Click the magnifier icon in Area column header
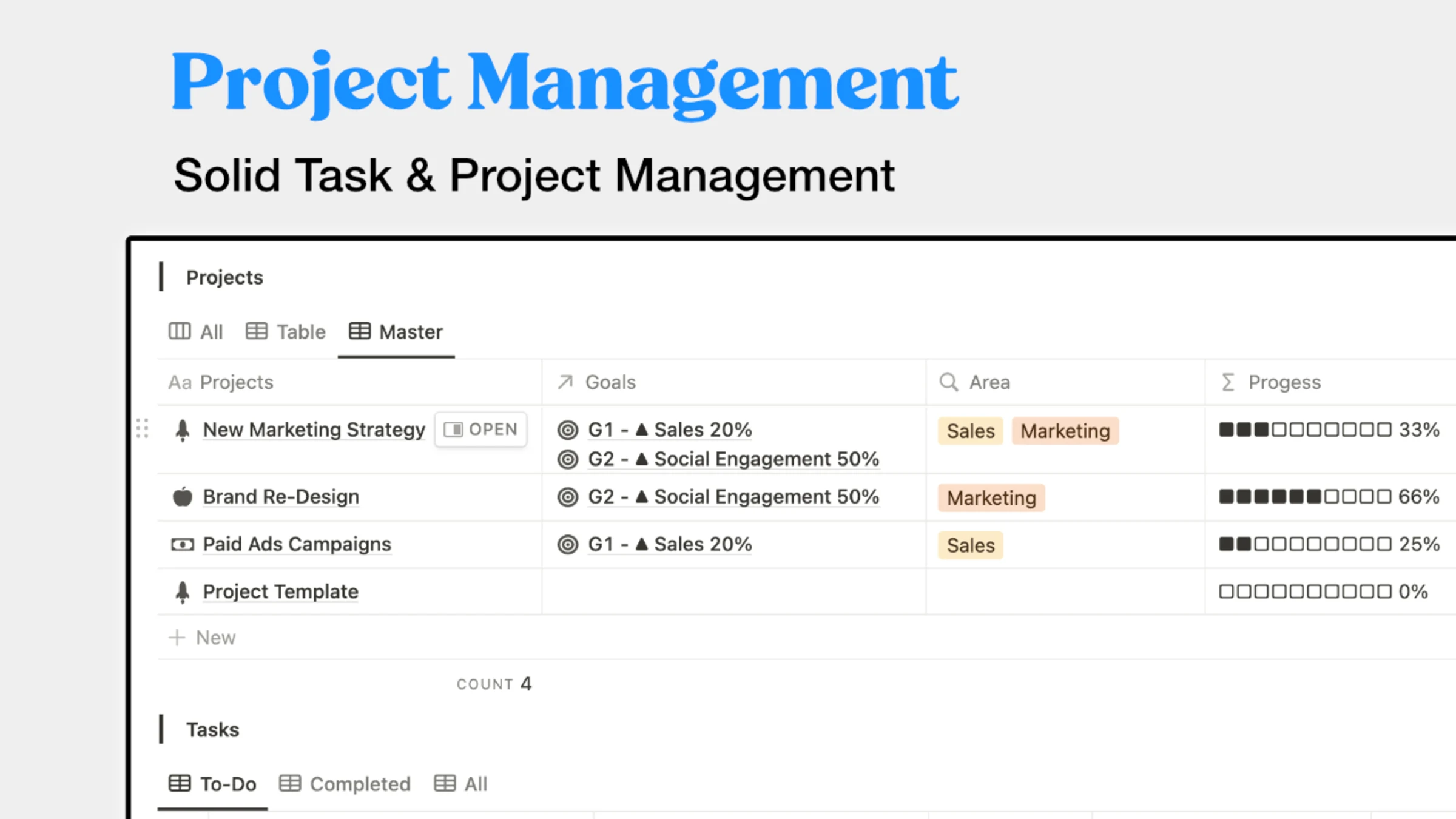Image resolution: width=1456 pixels, height=819 pixels. tap(948, 382)
